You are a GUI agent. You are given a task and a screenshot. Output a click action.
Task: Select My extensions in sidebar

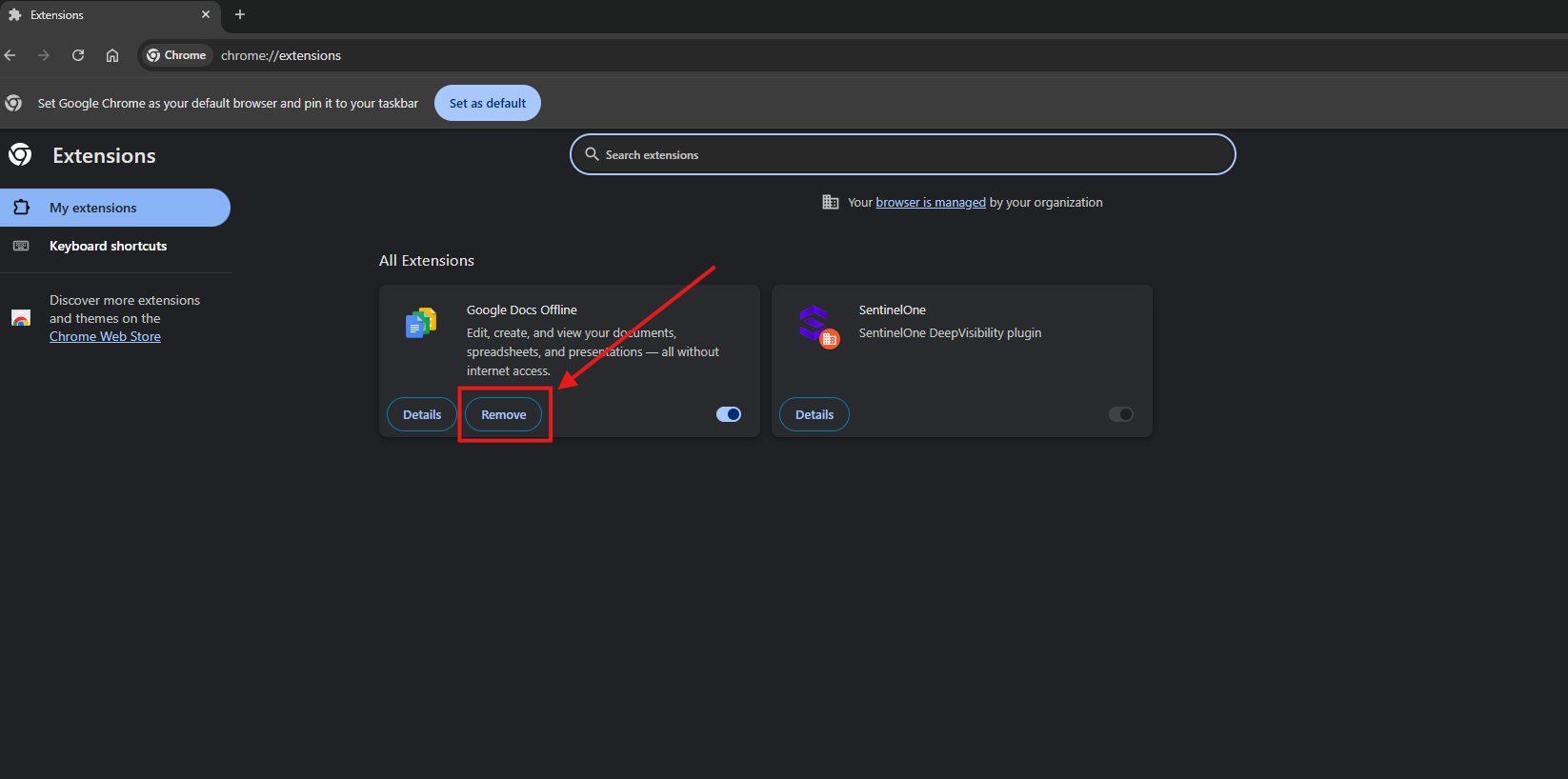click(115, 208)
